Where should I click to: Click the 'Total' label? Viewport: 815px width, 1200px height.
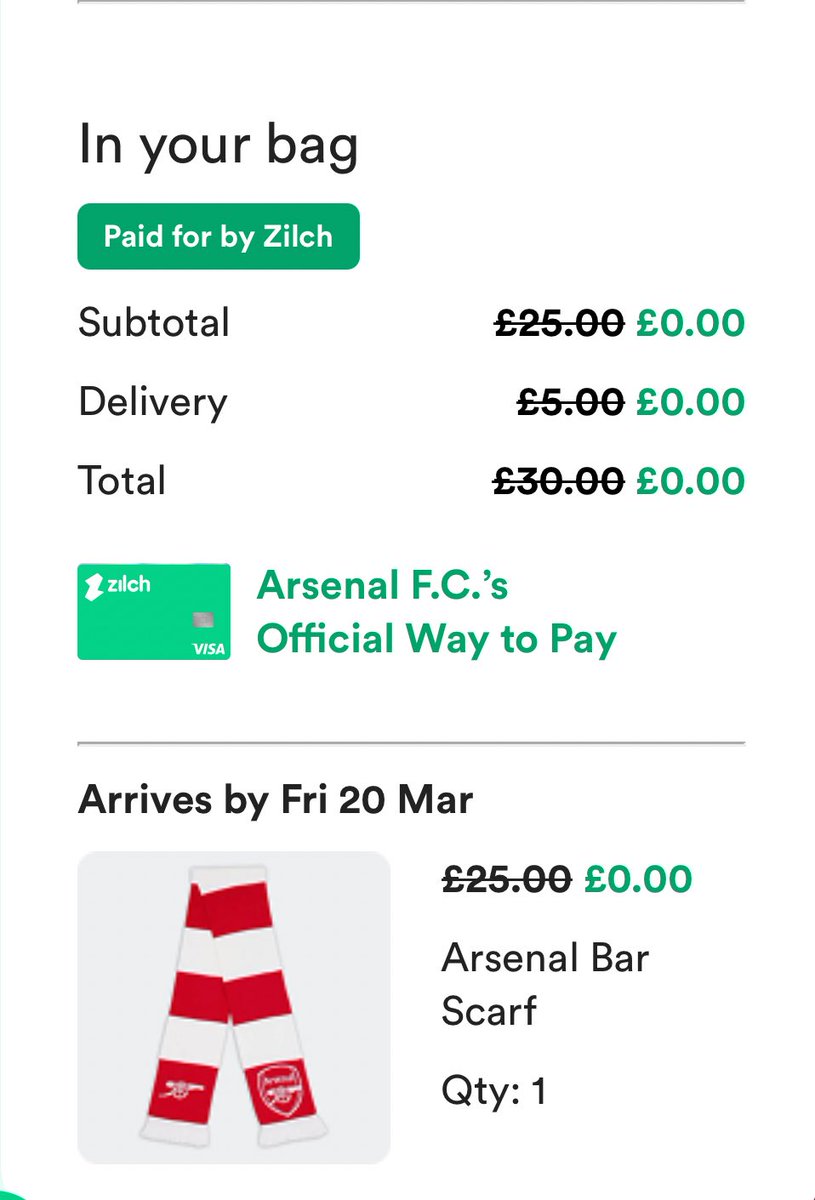(x=122, y=481)
